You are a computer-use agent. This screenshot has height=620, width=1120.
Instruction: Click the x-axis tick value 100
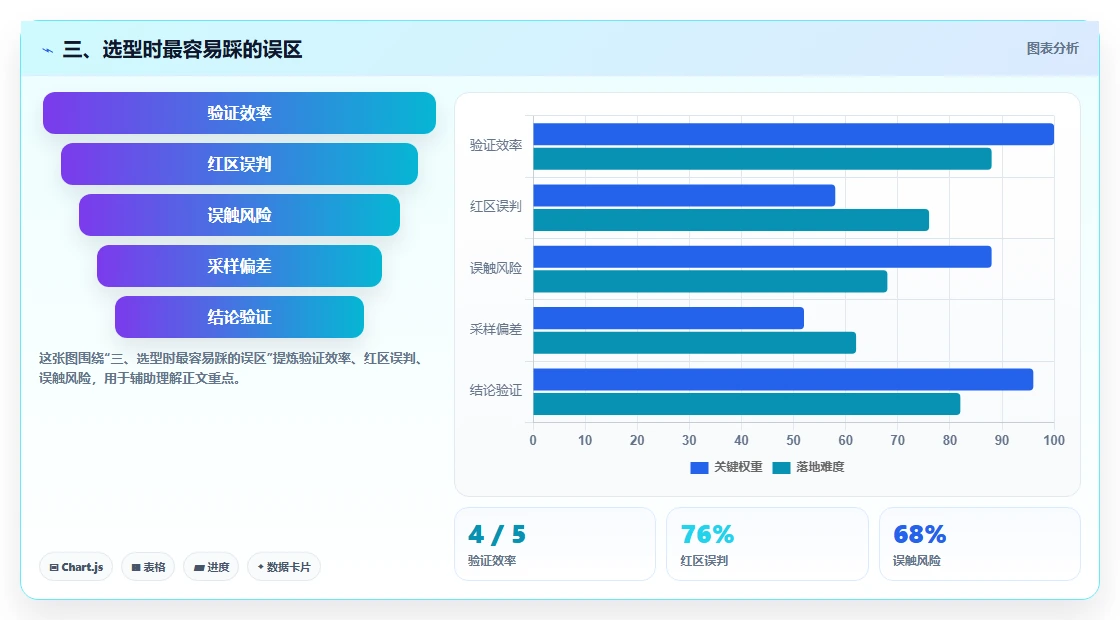point(1054,441)
